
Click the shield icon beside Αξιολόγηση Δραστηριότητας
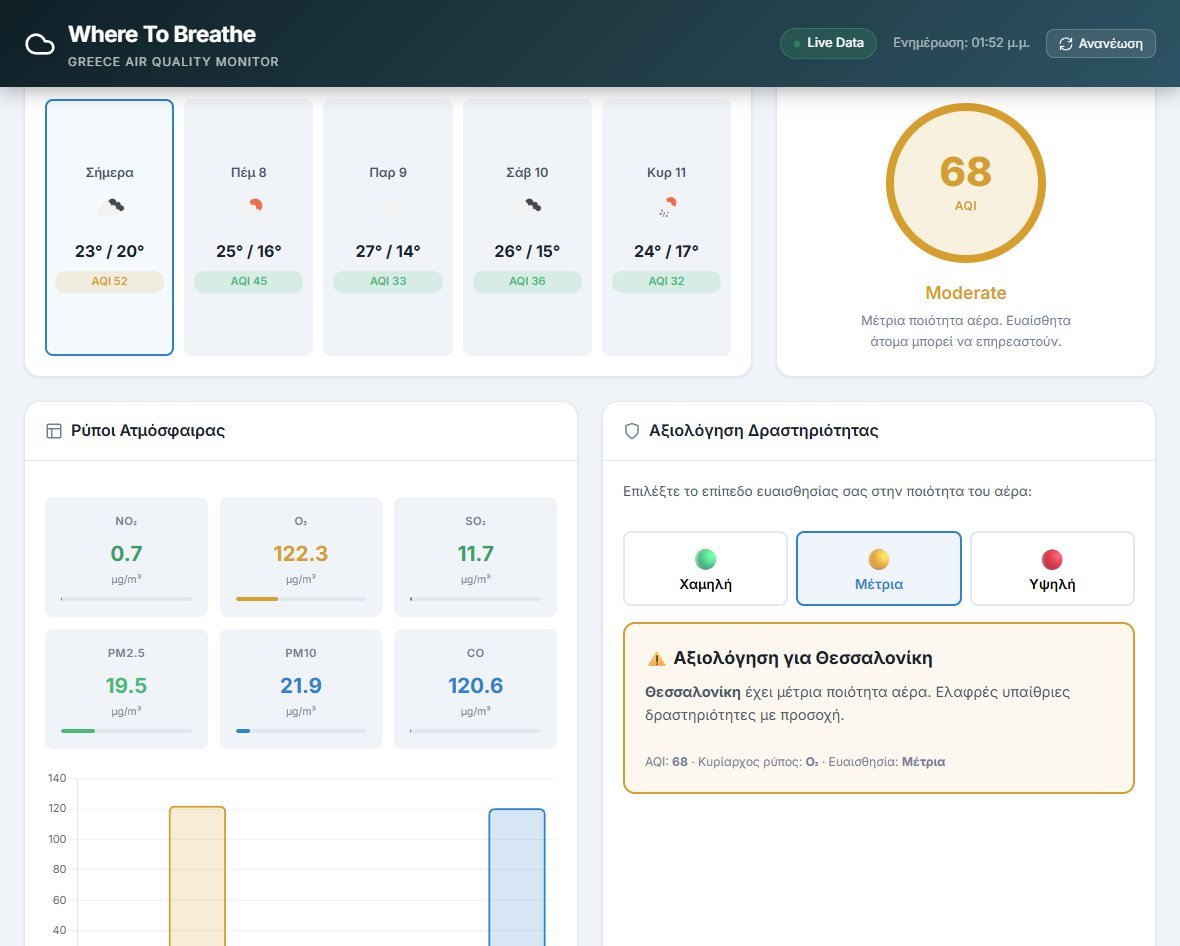[x=632, y=430]
